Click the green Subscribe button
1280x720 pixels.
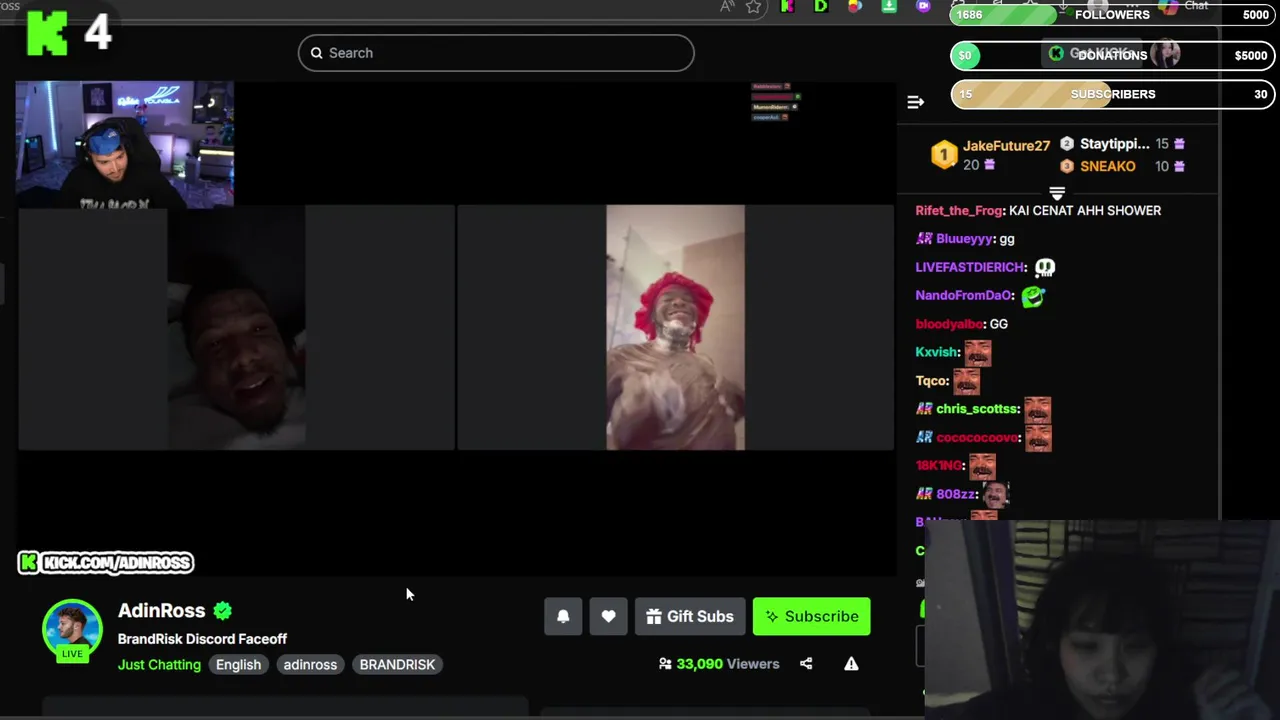[811, 616]
